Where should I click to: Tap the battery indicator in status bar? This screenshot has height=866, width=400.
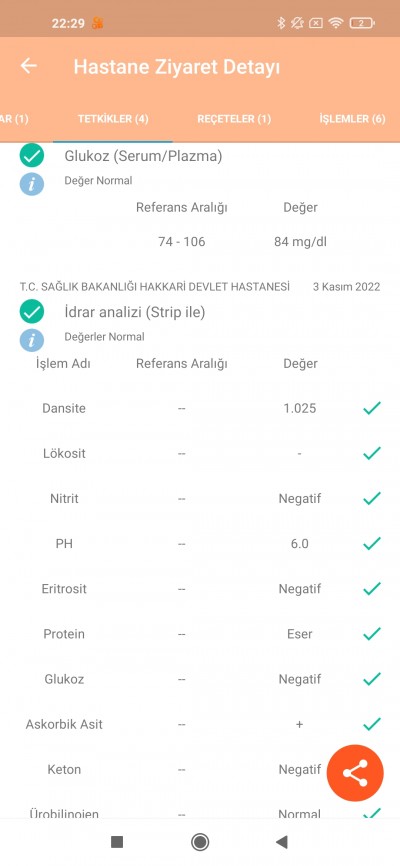coord(362,23)
